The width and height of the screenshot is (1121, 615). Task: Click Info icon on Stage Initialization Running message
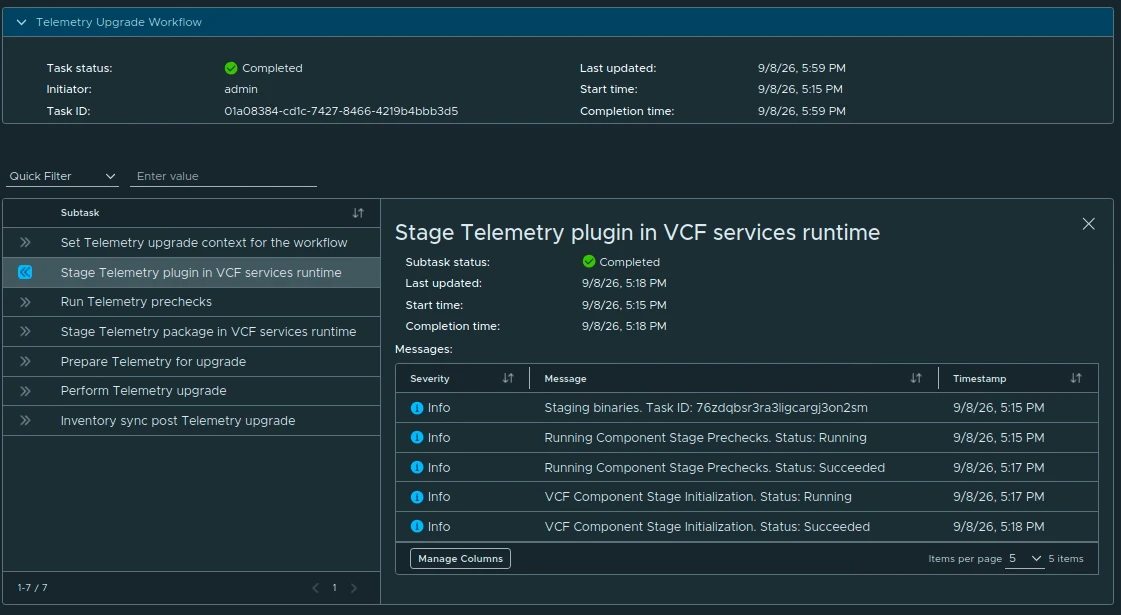pyautogui.click(x=417, y=497)
